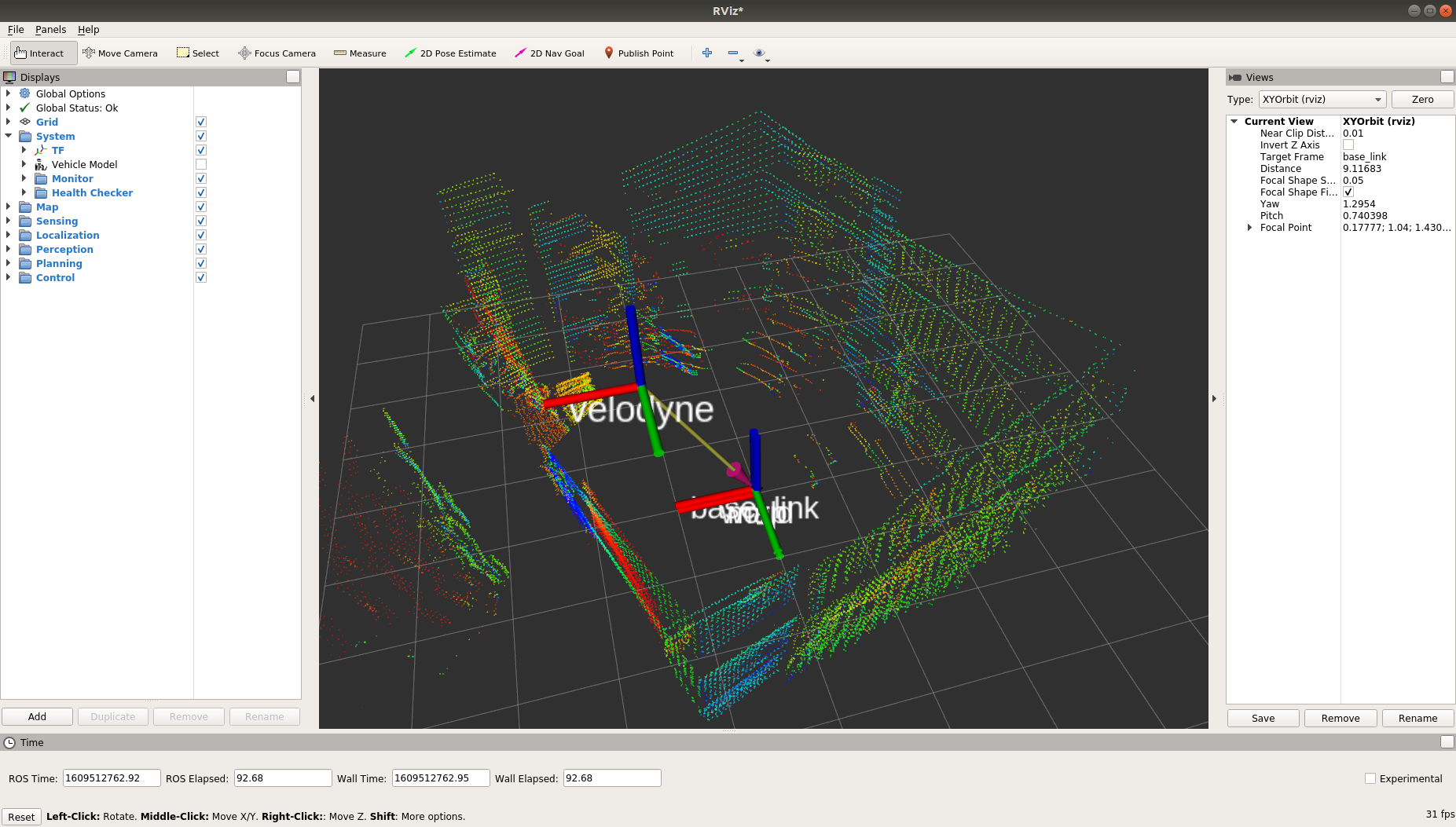The height and width of the screenshot is (827, 1456).
Task: Enable the Vehicle Model display
Action: click(201, 164)
